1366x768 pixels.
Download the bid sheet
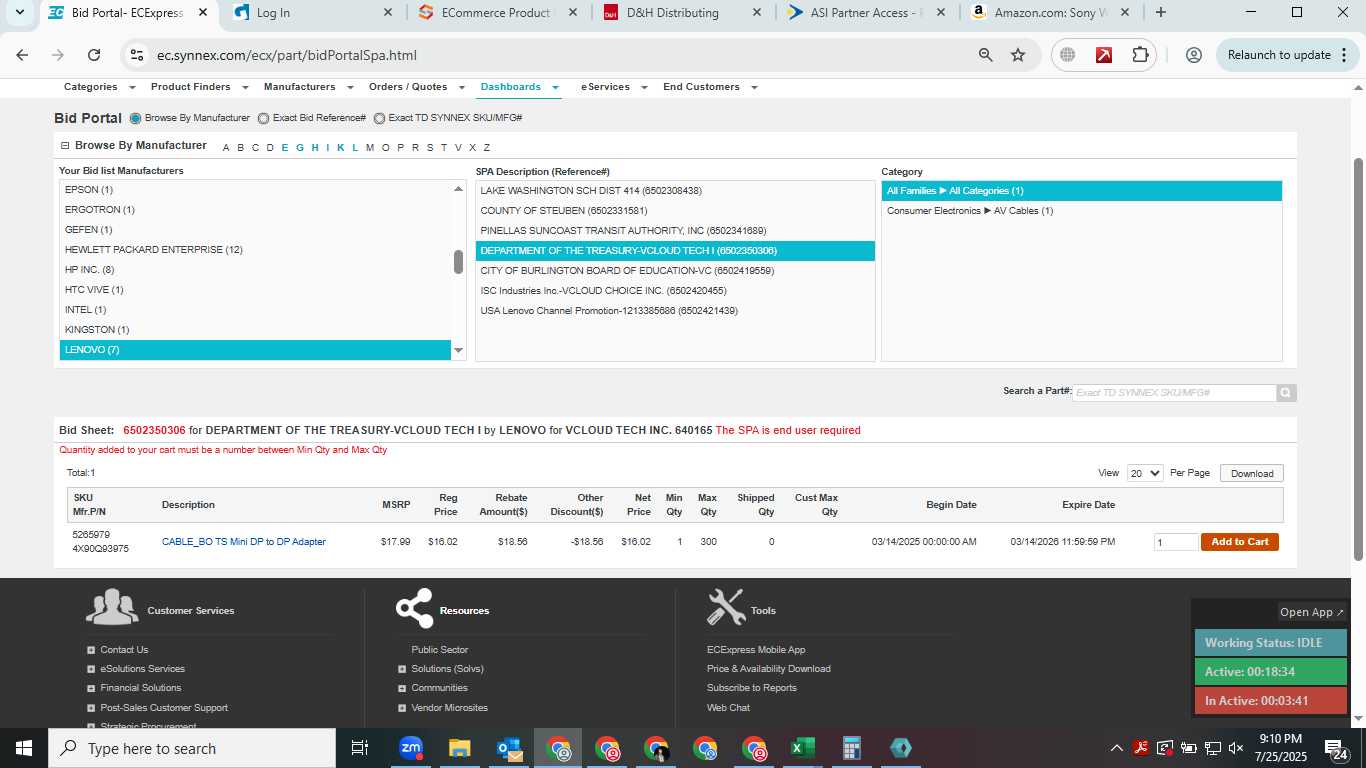tap(1252, 473)
